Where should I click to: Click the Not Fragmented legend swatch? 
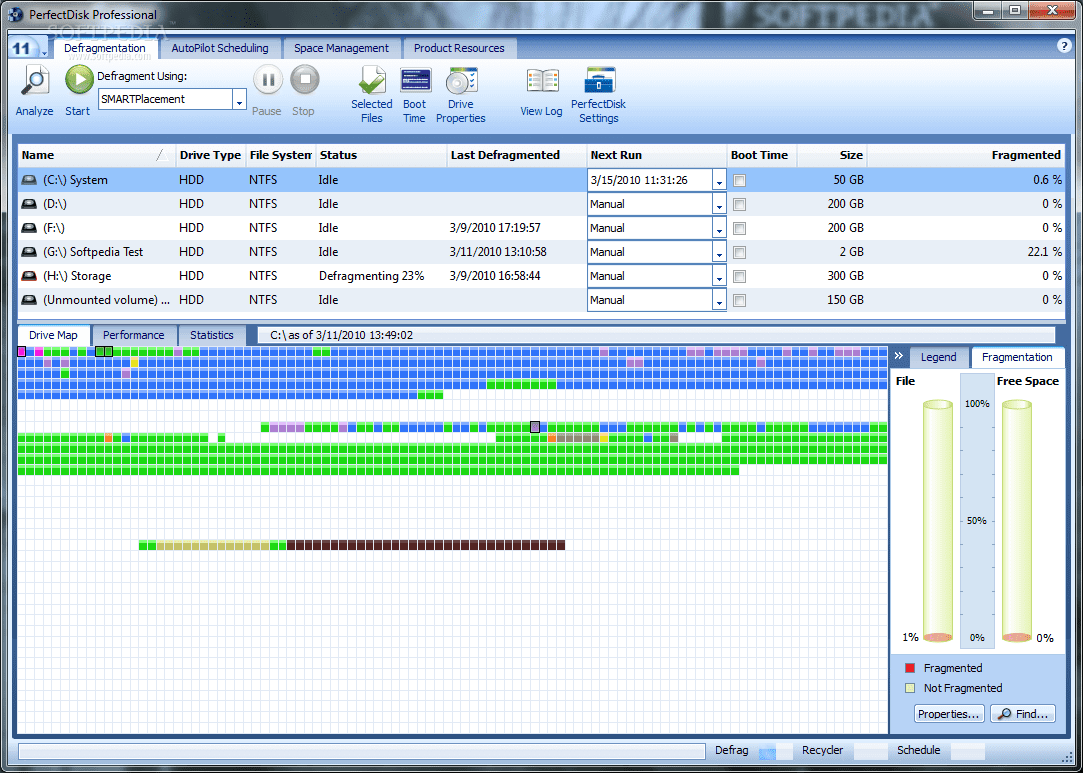pos(910,688)
